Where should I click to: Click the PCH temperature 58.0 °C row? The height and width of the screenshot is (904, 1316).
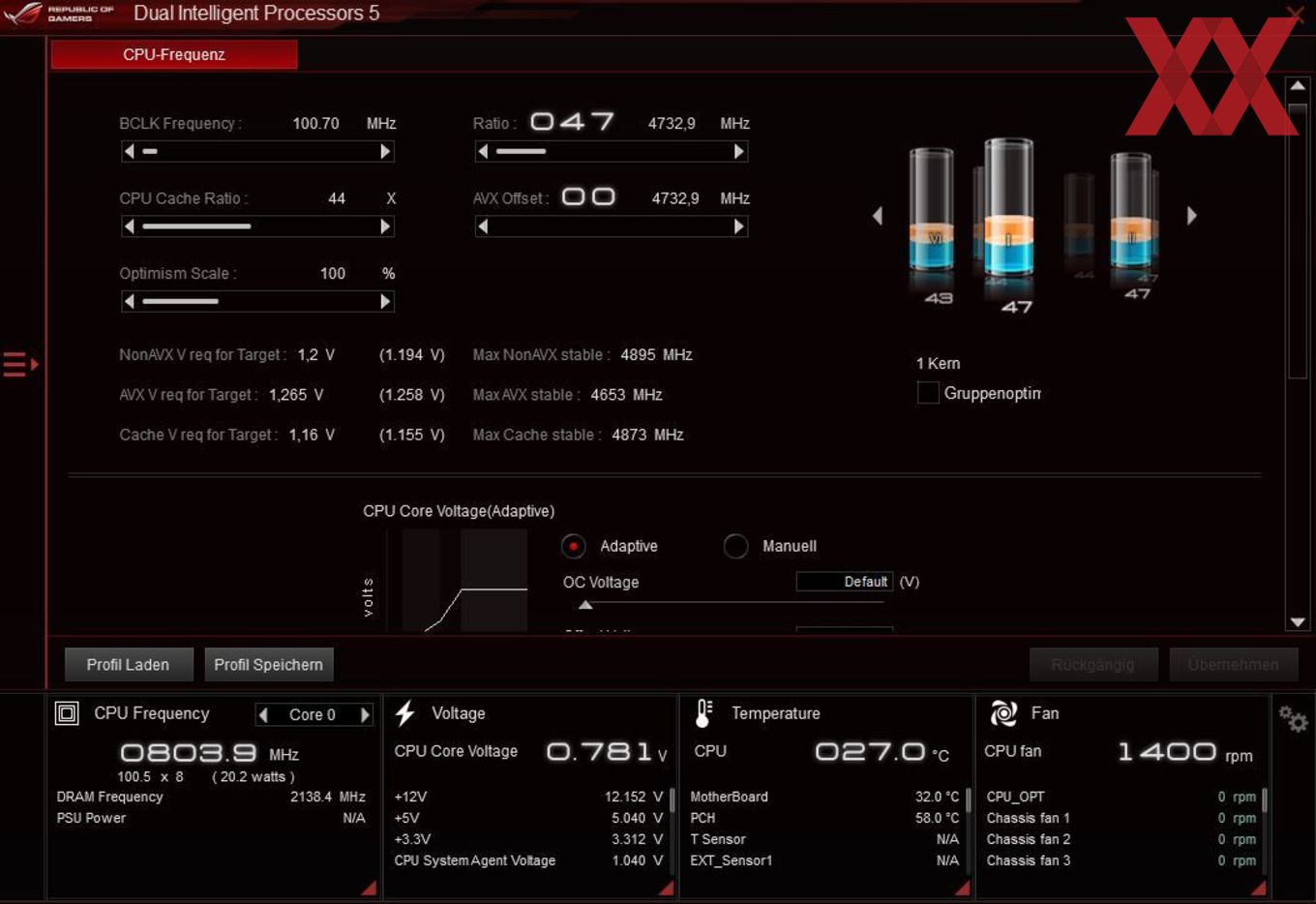coord(824,818)
